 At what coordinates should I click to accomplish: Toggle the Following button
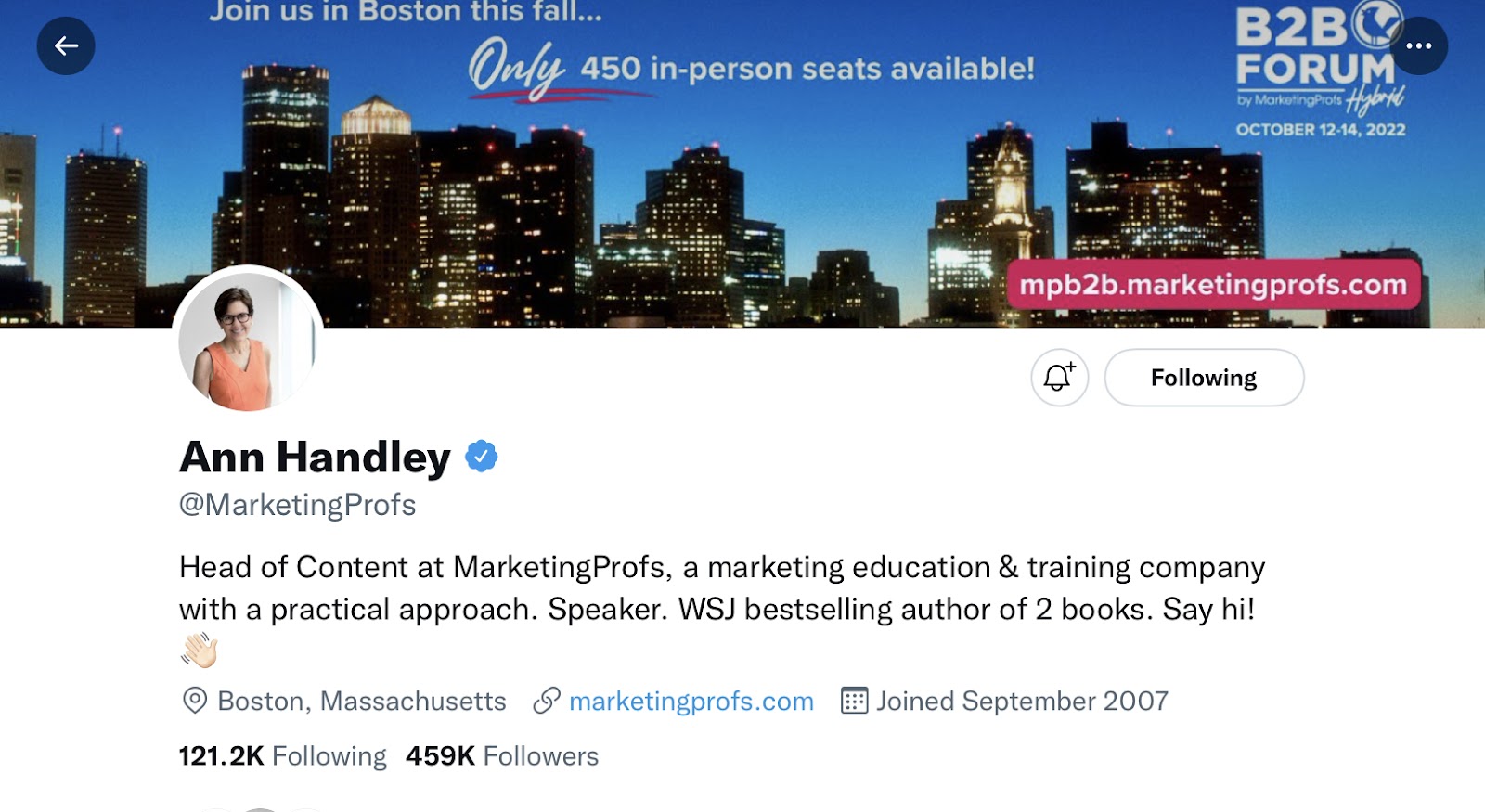point(1204,378)
